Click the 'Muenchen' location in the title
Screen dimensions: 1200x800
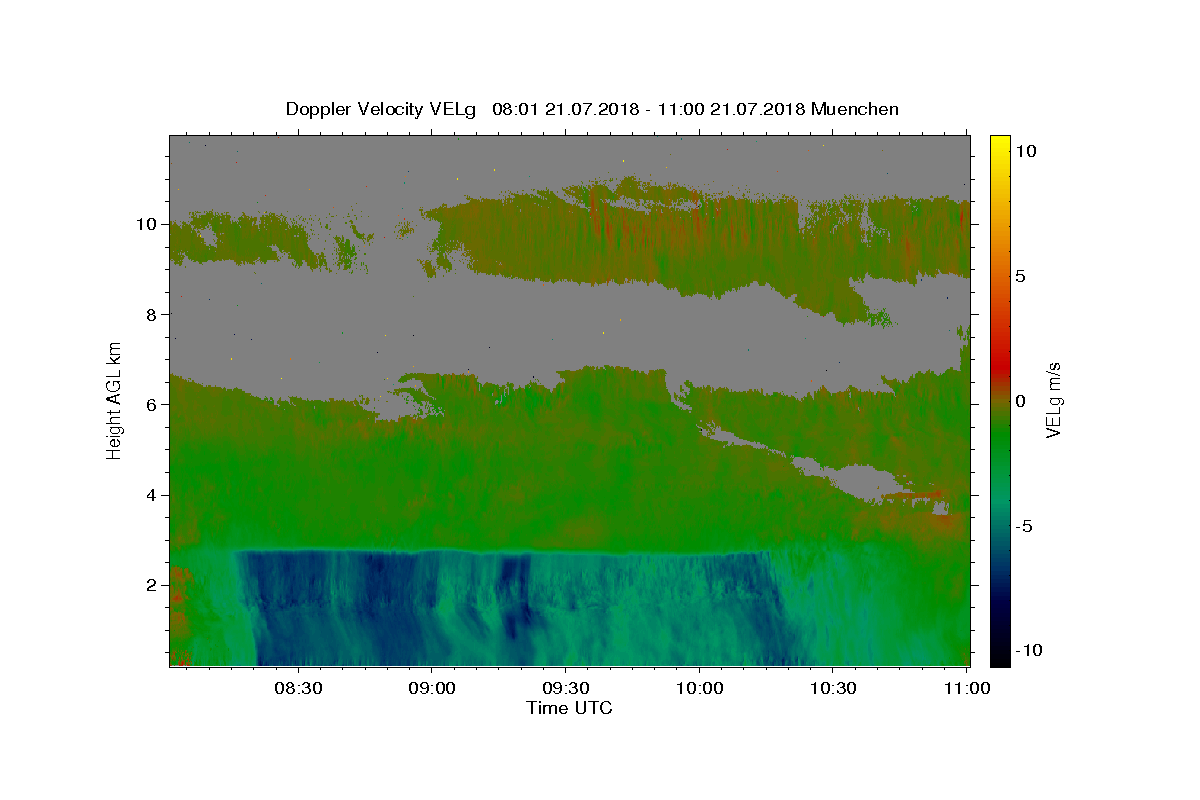pos(855,109)
